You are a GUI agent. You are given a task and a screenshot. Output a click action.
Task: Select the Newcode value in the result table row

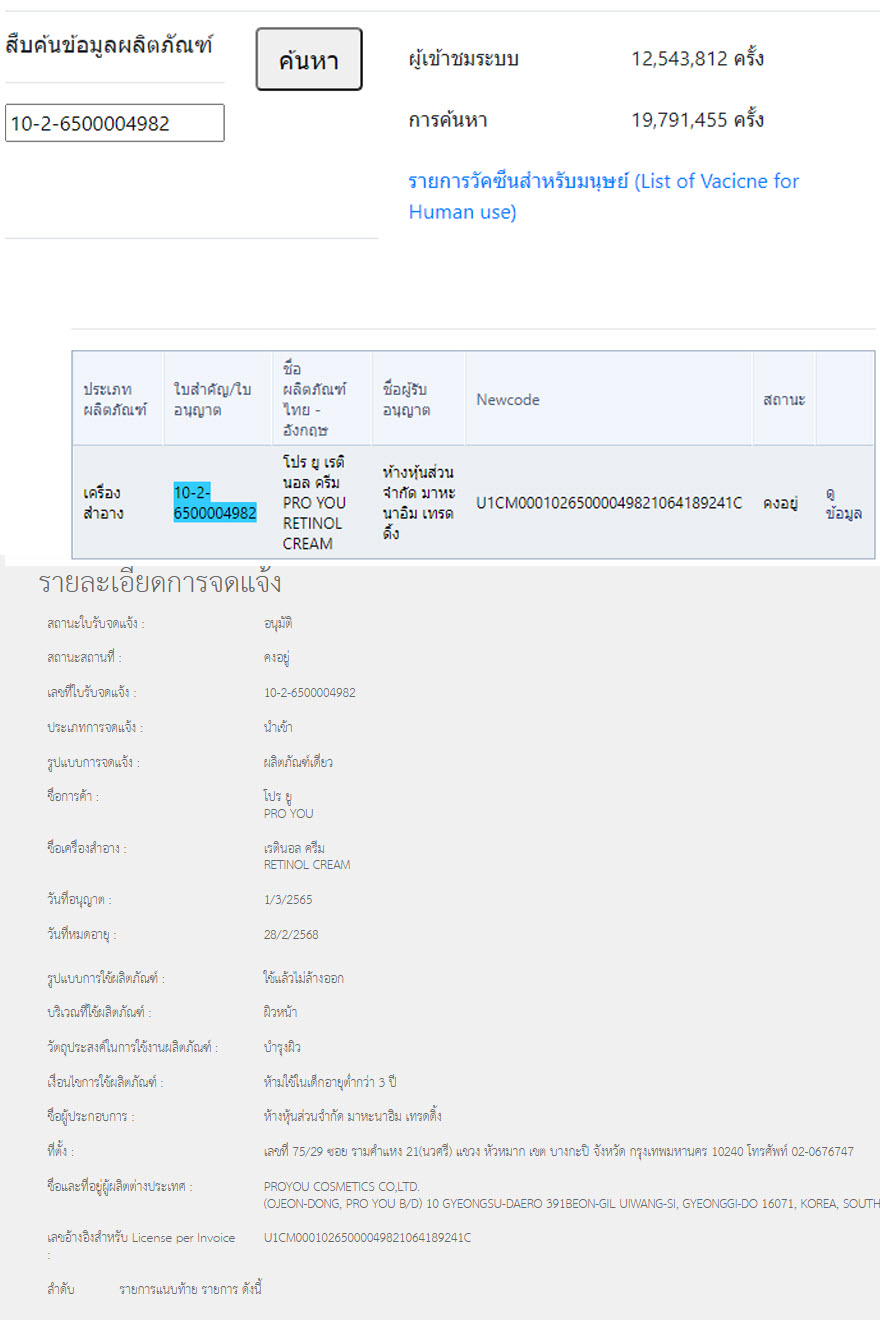pyautogui.click(x=609, y=503)
